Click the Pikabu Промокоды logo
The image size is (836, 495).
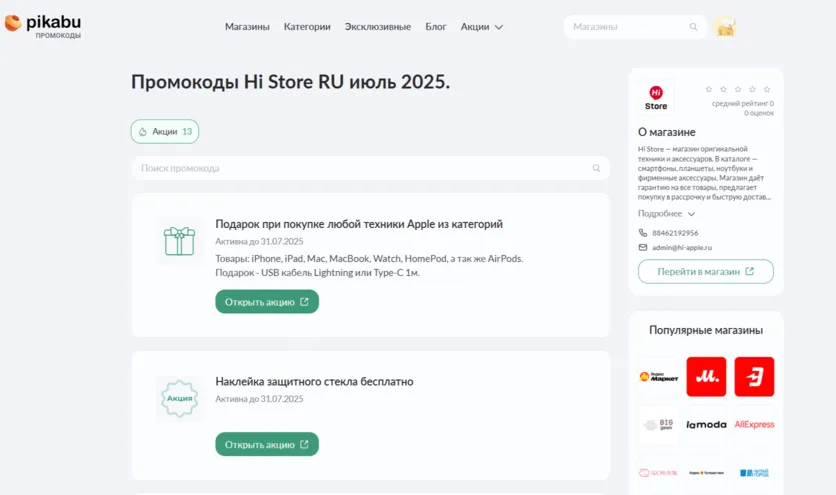point(43,26)
